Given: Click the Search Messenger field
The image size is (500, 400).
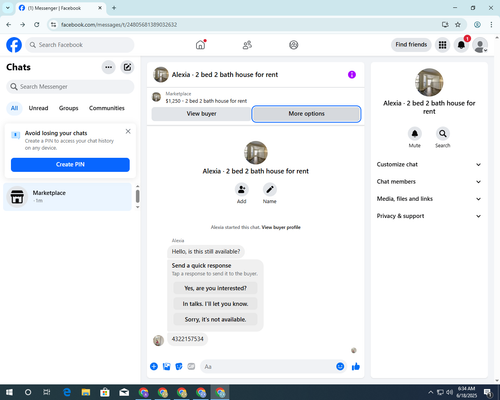Looking at the screenshot, I should click(70, 87).
